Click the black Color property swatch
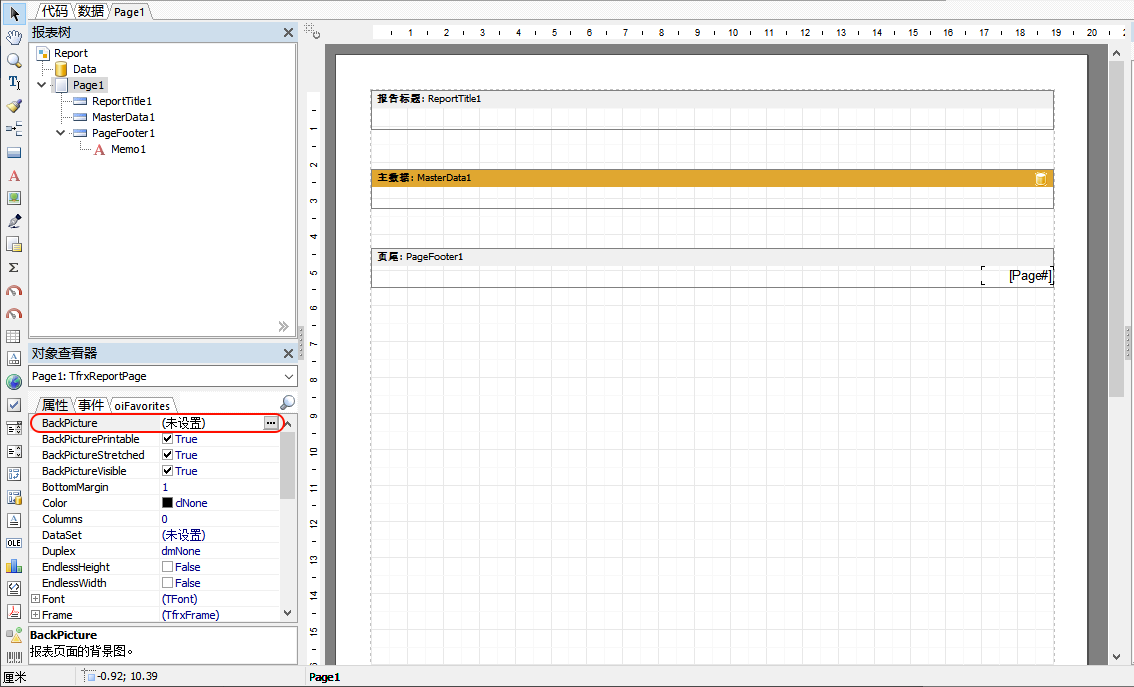1134x687 pixels. [x=168, y=503]
